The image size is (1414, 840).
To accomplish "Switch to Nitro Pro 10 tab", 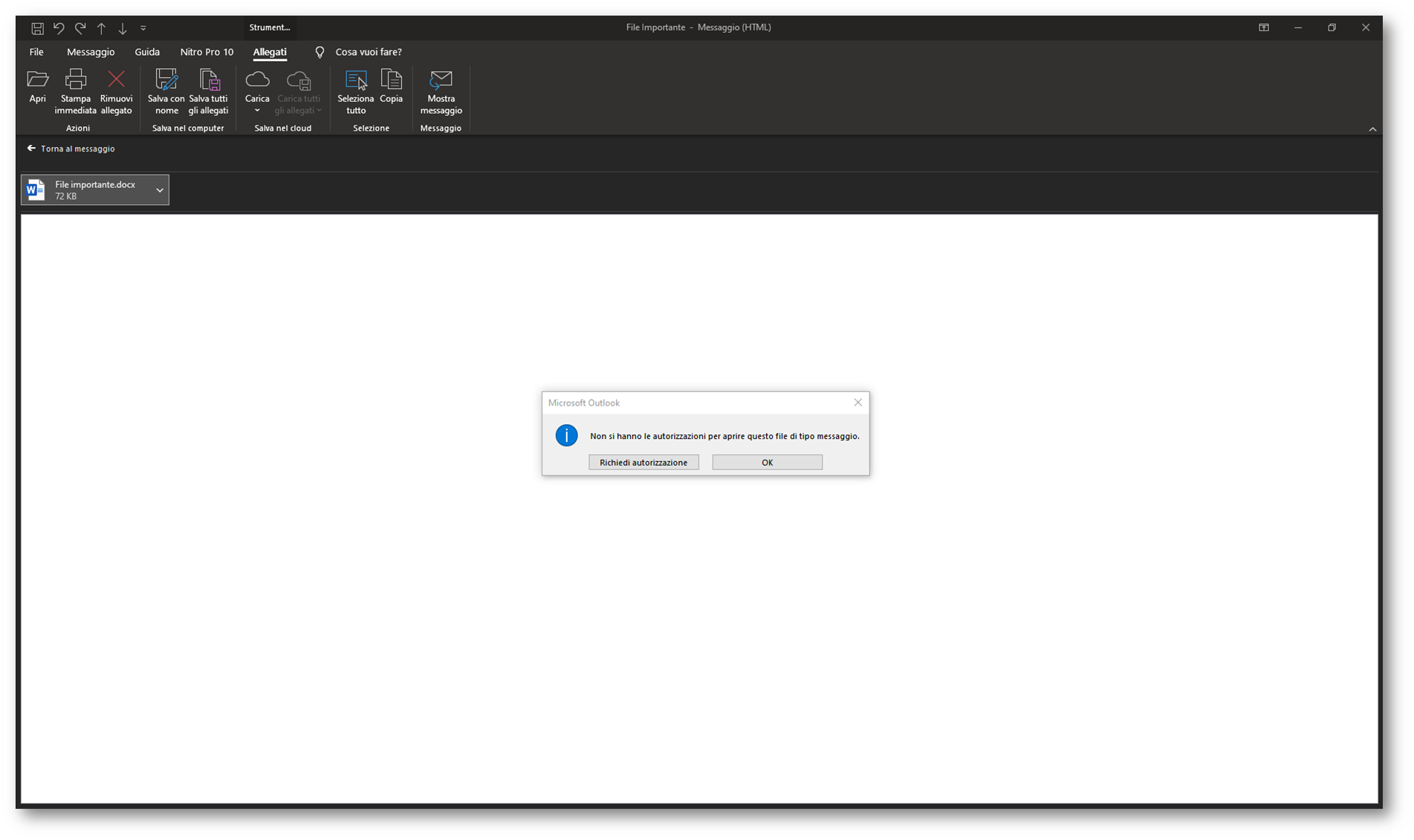I will (207, 52).
